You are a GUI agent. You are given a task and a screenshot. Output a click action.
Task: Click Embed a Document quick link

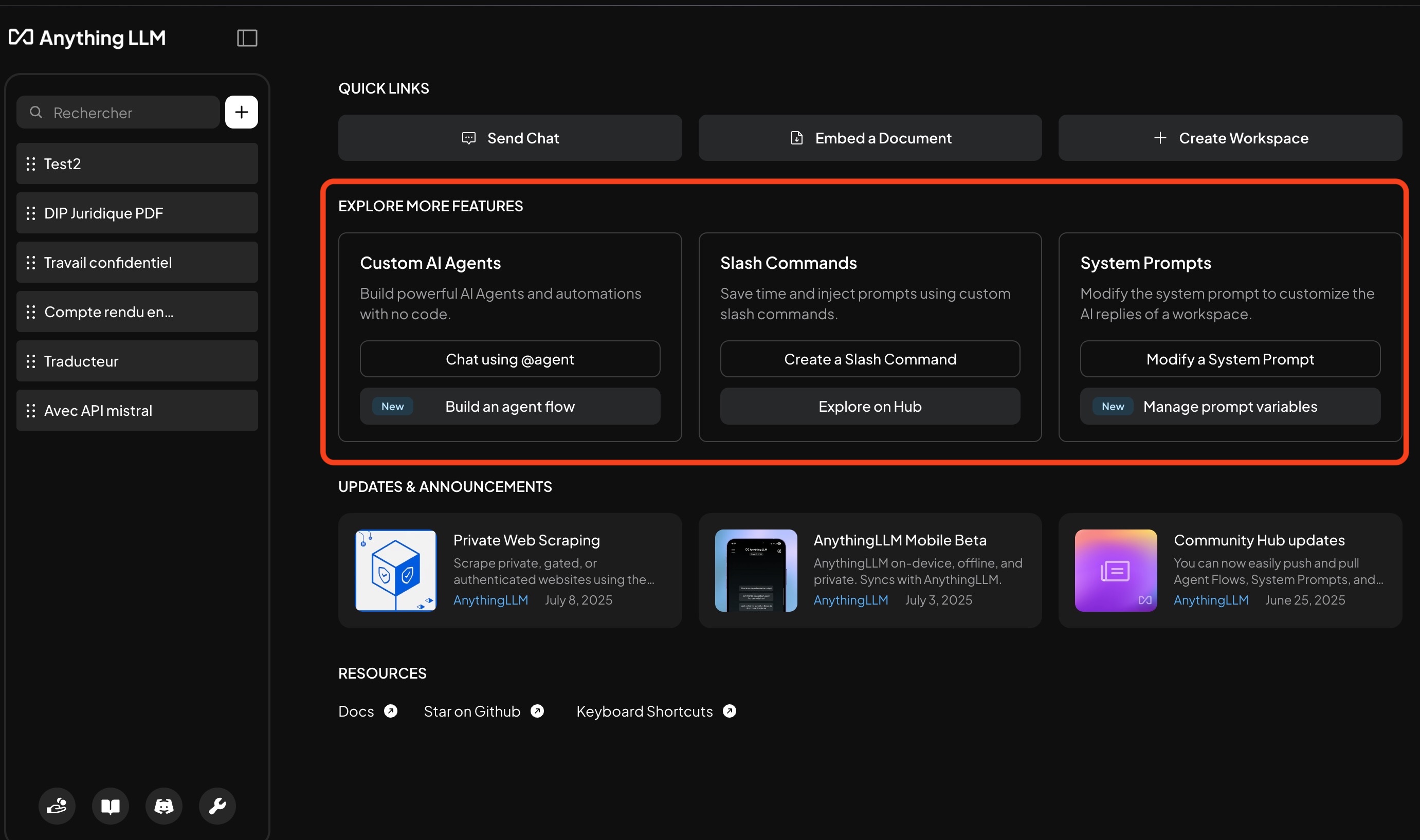pos(870,138)
